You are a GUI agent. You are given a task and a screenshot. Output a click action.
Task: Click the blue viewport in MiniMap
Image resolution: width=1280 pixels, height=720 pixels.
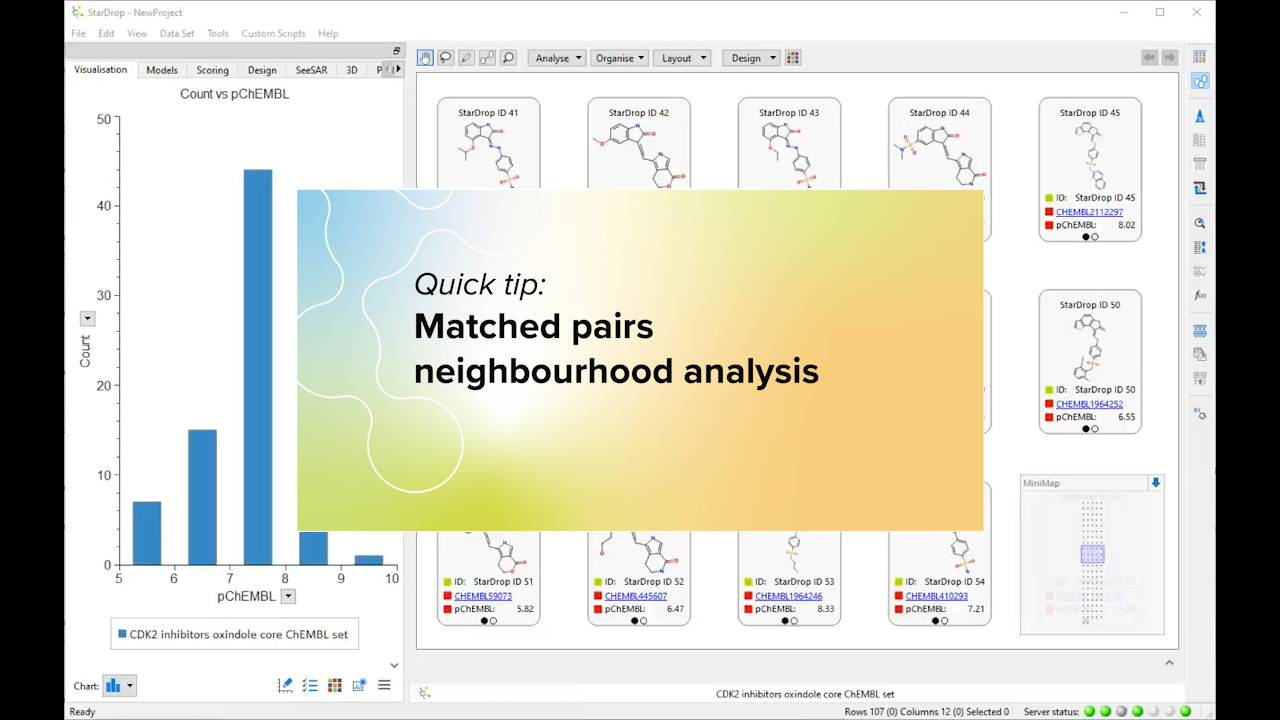pos(1092,554)
